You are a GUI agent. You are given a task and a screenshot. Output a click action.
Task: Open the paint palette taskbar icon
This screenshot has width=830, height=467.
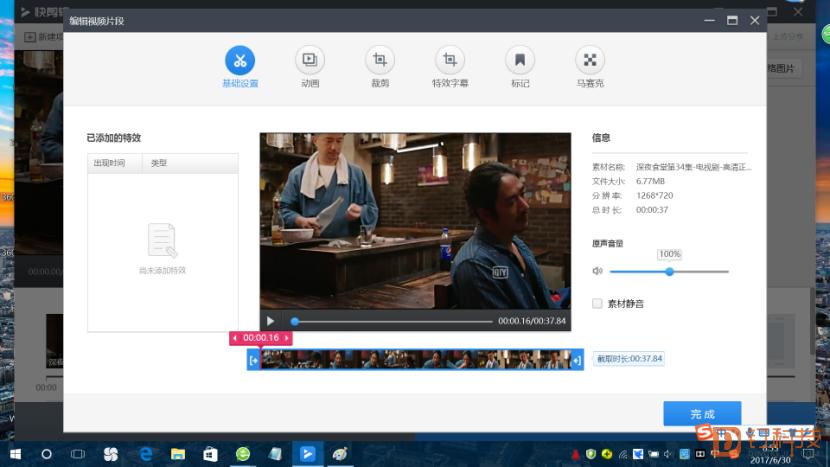[340, 454]
